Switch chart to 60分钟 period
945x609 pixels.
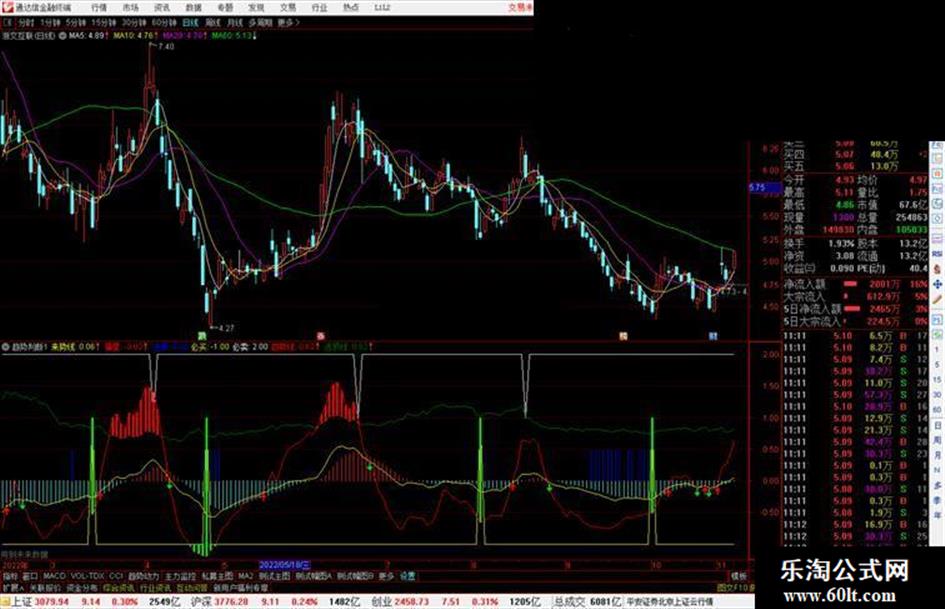coord(164,23)
